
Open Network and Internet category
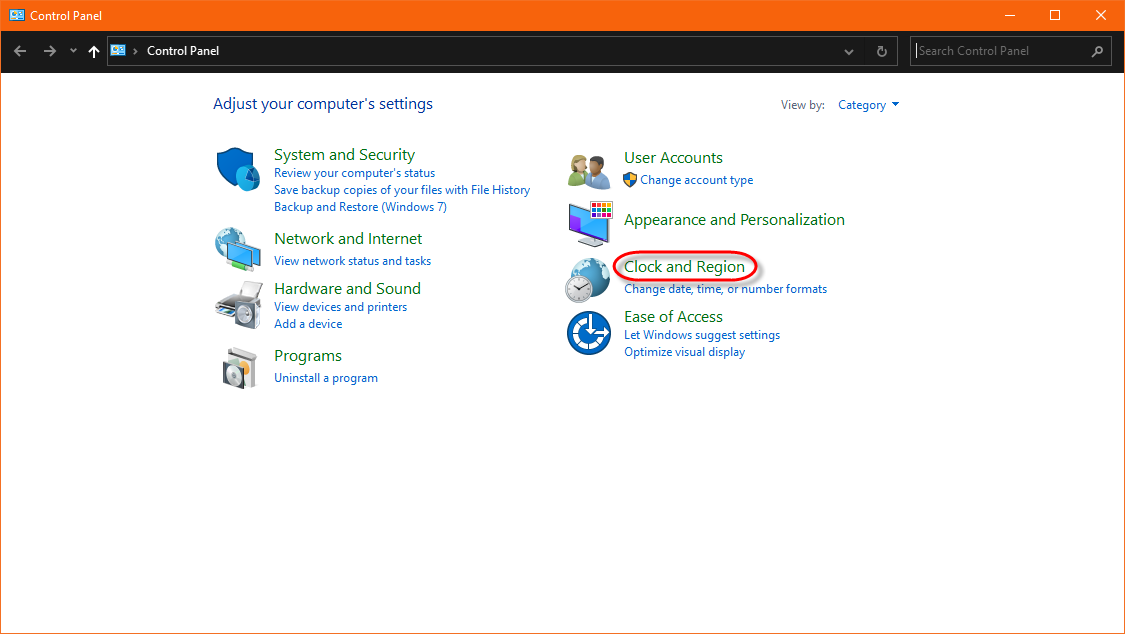(x=348, y=239)
